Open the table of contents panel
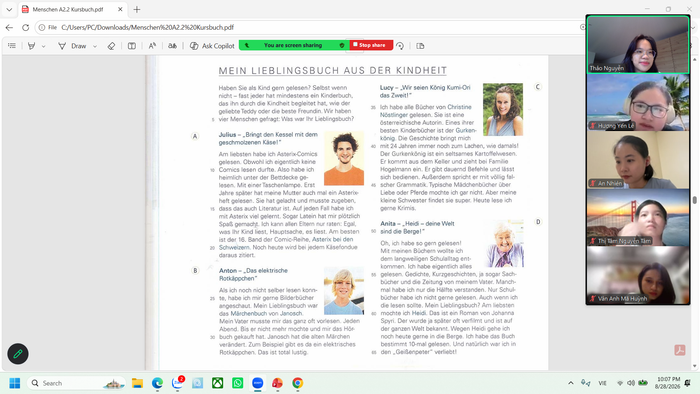 12,46
